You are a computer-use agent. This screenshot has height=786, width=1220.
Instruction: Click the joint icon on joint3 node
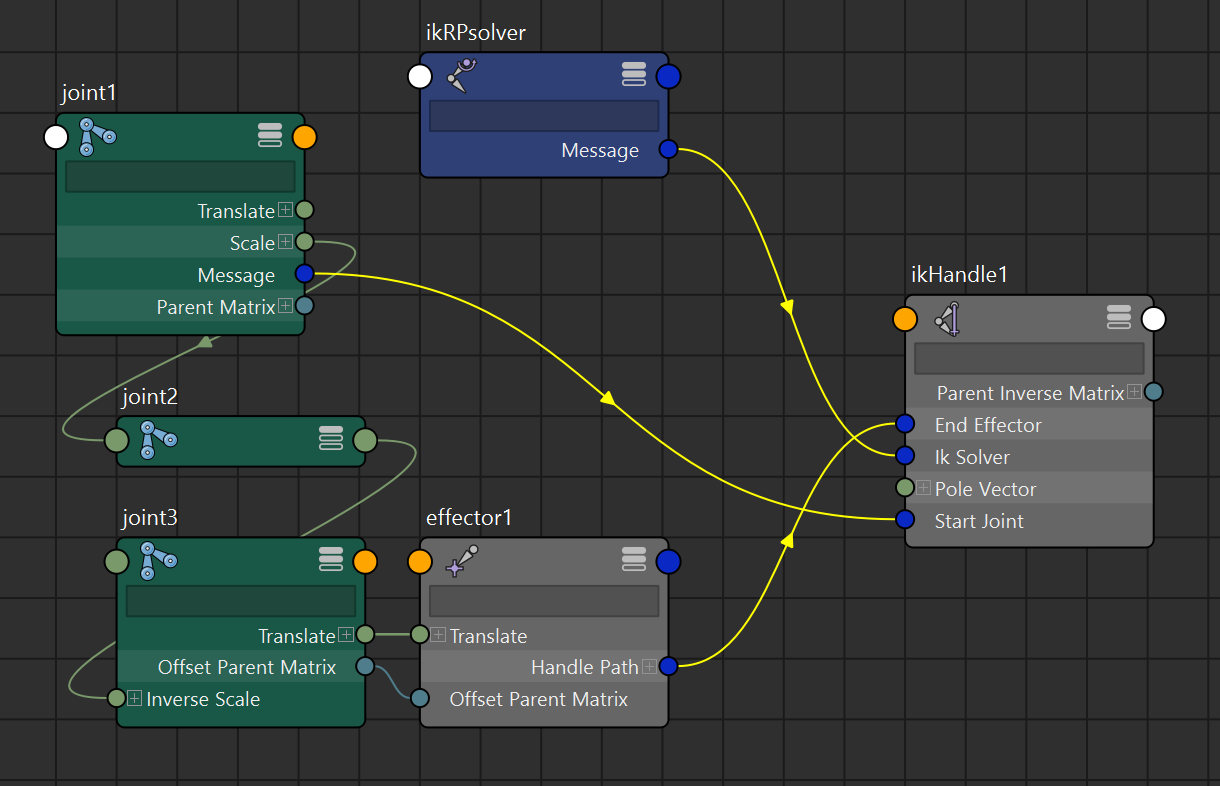157,560
